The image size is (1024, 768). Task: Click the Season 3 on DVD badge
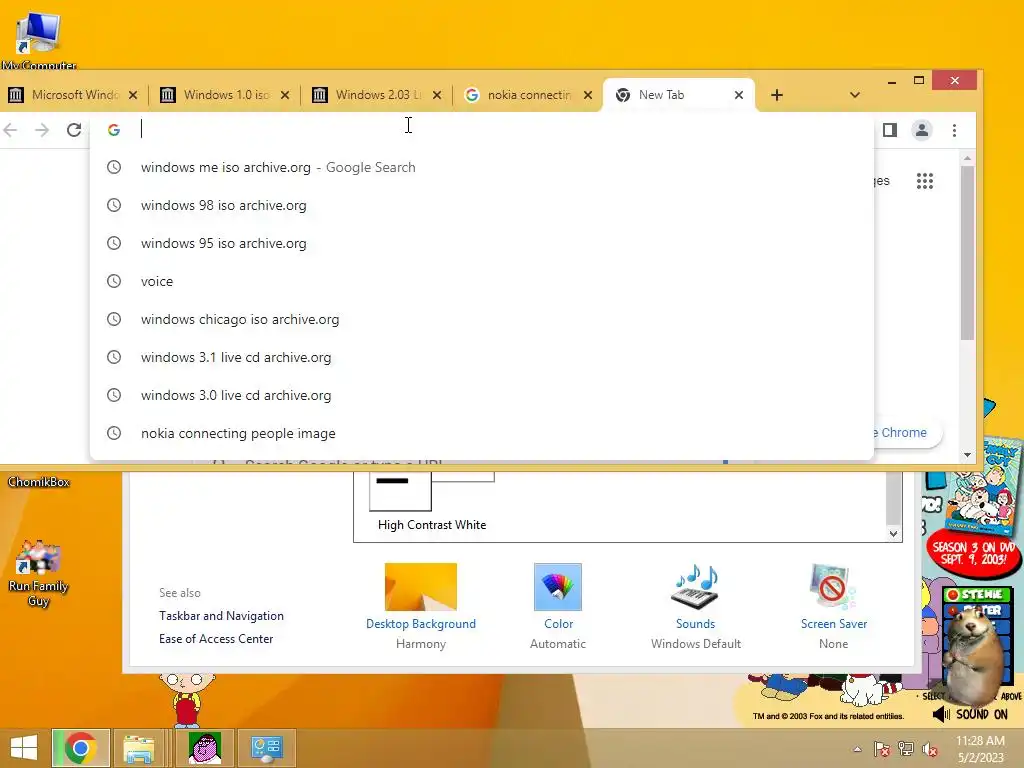[x=972, y=553]
